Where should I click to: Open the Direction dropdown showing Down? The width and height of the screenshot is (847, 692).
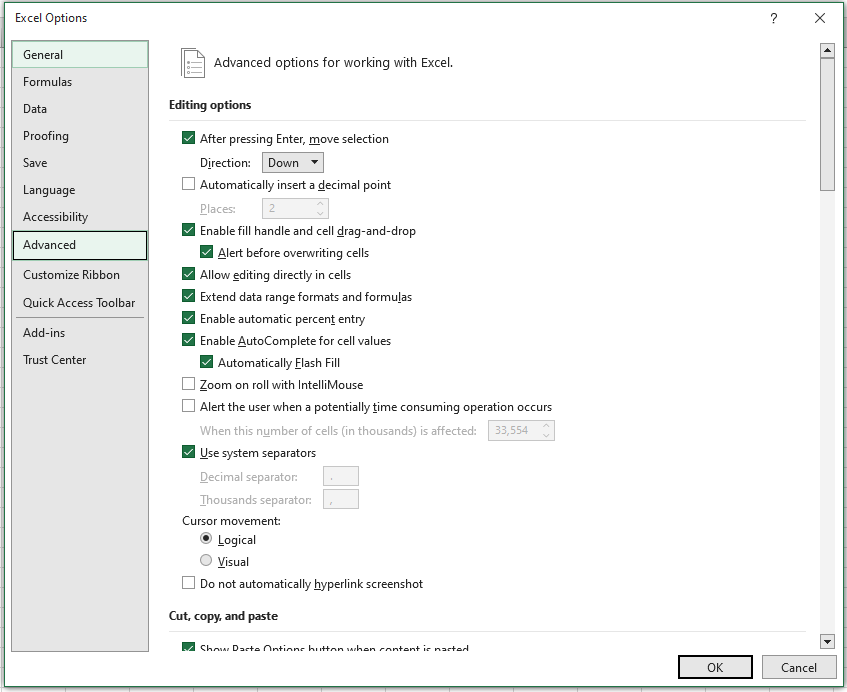pyautogui.click(x=293, y=163)
